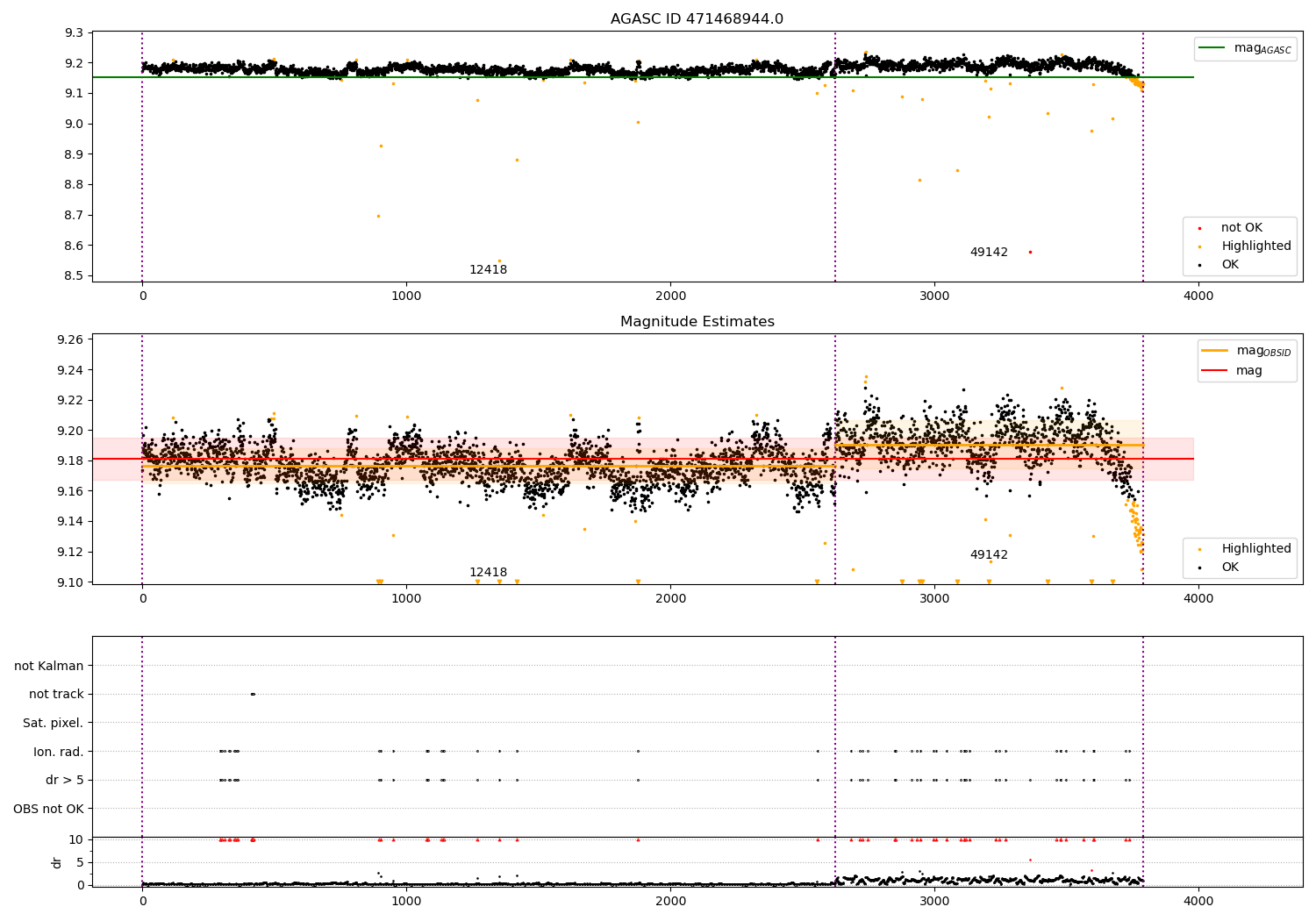Click the '5' tick on the dr axis
This screenshot has height=921, width=1316.
coord(81,862)
